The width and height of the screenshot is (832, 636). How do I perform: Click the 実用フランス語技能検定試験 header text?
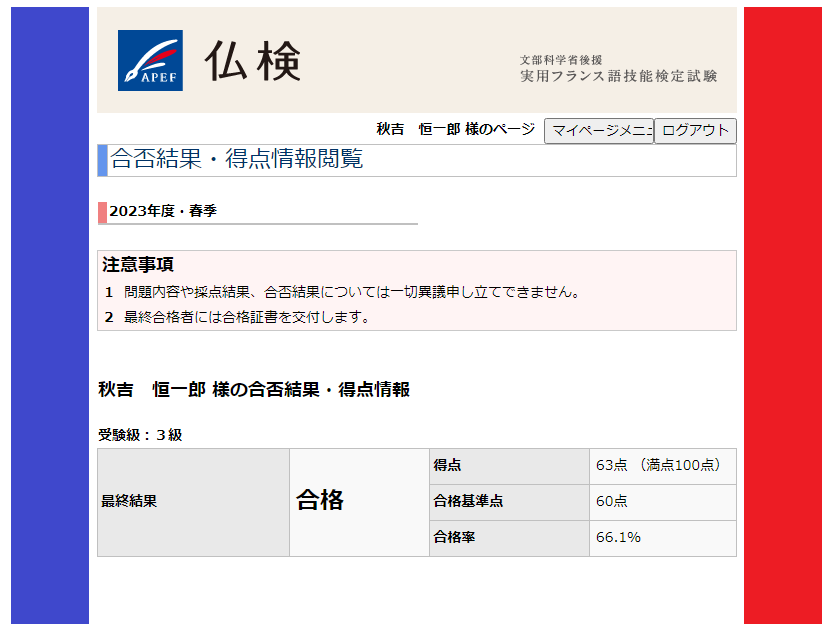pyautogui.click(x=618, y=76)
